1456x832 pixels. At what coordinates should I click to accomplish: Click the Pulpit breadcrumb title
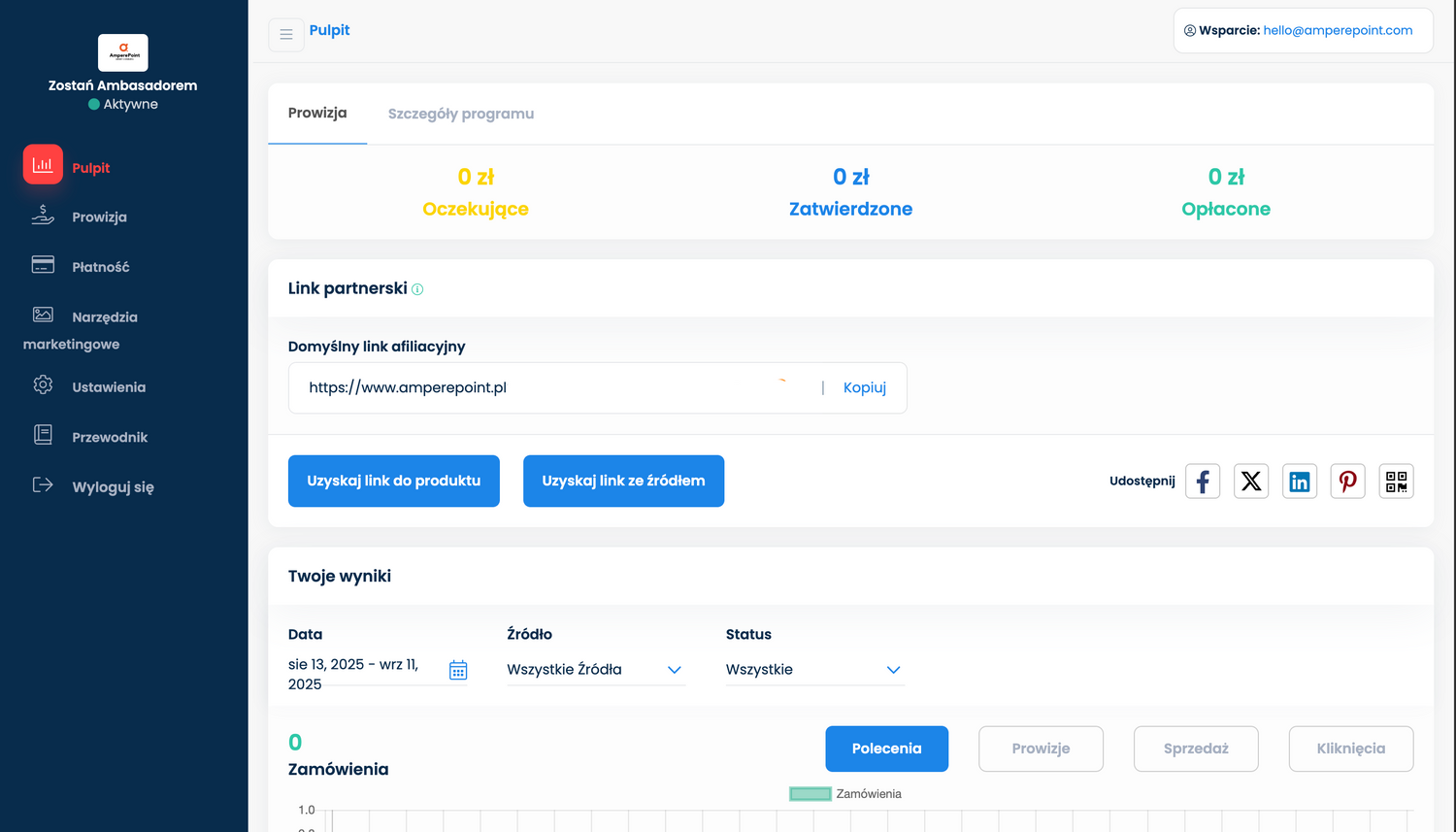330,30
